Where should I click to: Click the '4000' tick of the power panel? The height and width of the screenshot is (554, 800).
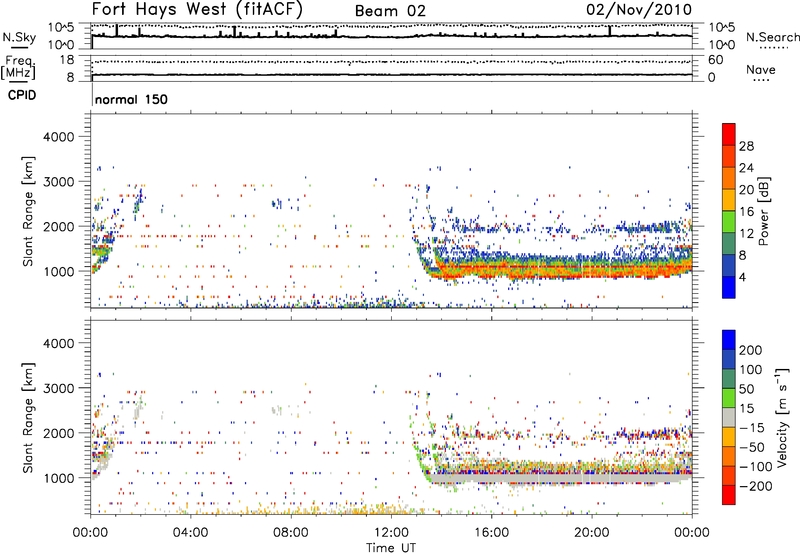click(x=58, y=137)
